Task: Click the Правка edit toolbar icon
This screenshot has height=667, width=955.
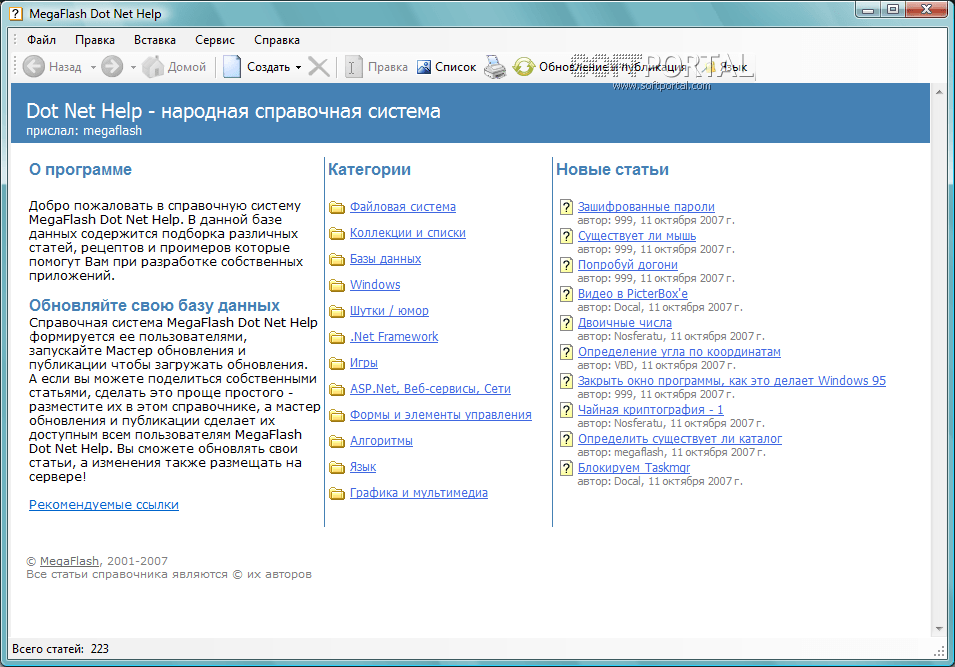Action: click(x=352, y=66)
